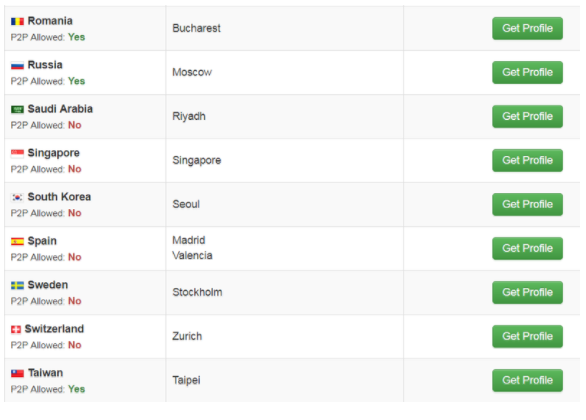Get Profile for Romania Bucharest server

click(x=527, y=28)
